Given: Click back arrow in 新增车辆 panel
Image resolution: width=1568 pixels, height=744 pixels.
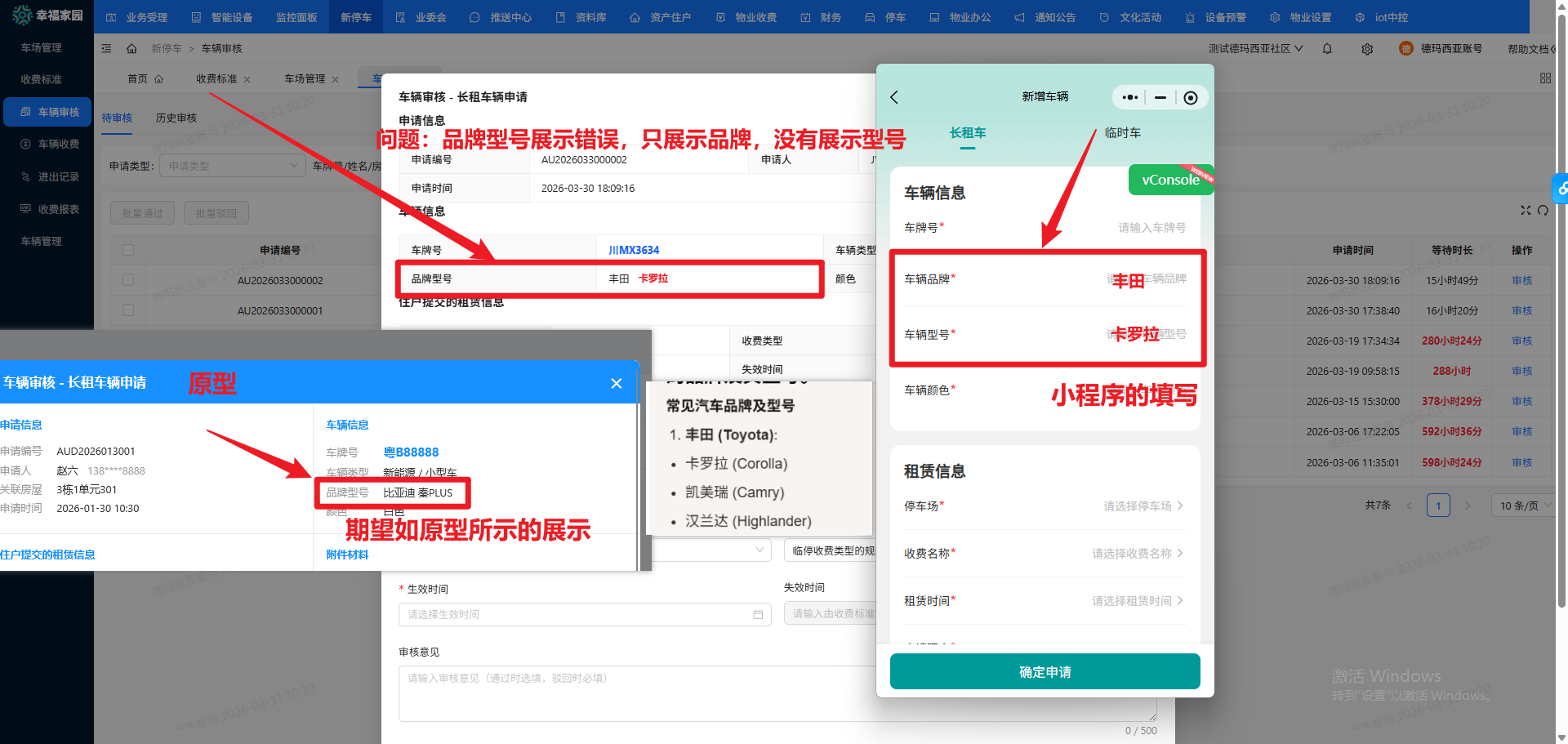Looking at the screenshot, I should [x=894, y=97].
